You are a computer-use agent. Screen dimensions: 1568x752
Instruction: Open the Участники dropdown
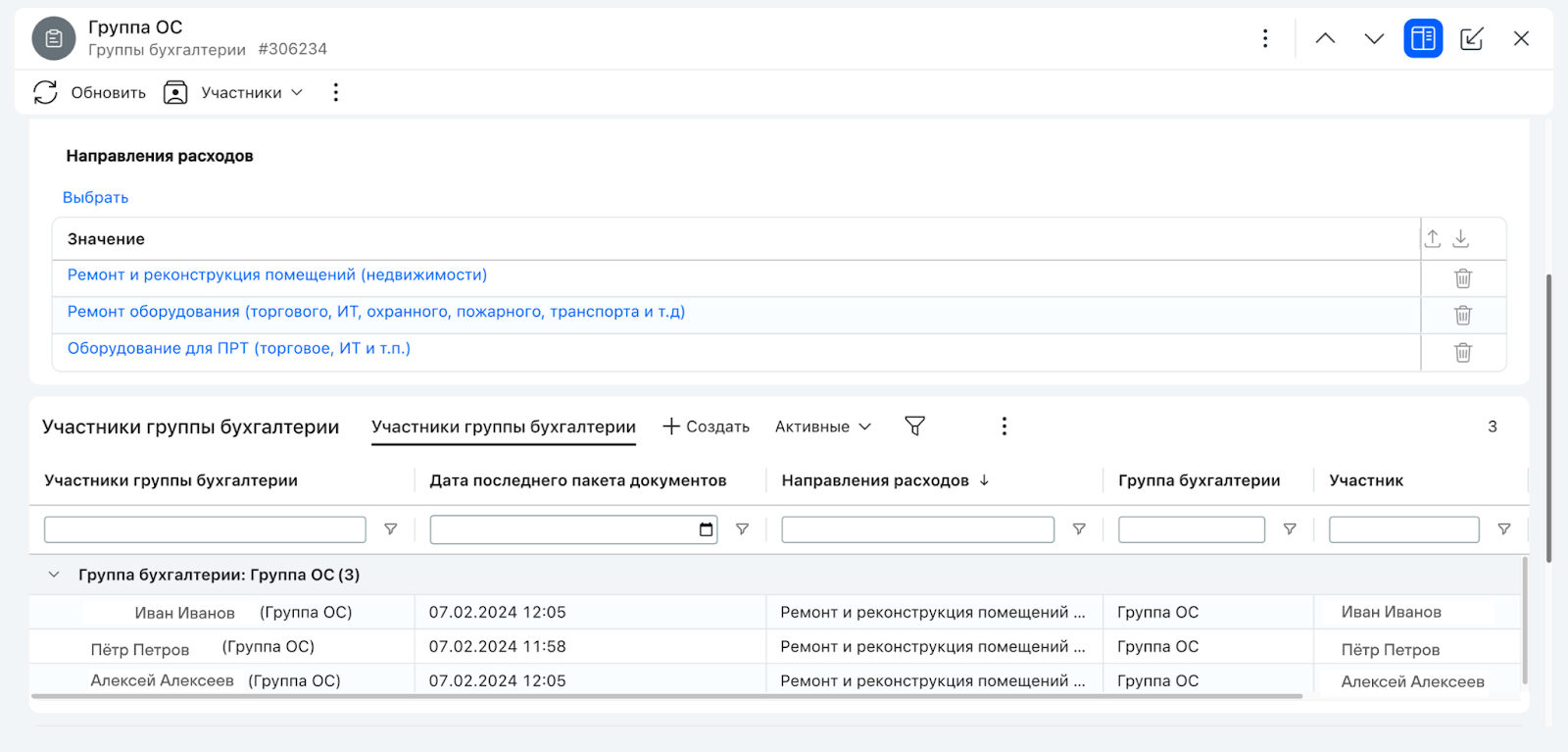[233, 92]
